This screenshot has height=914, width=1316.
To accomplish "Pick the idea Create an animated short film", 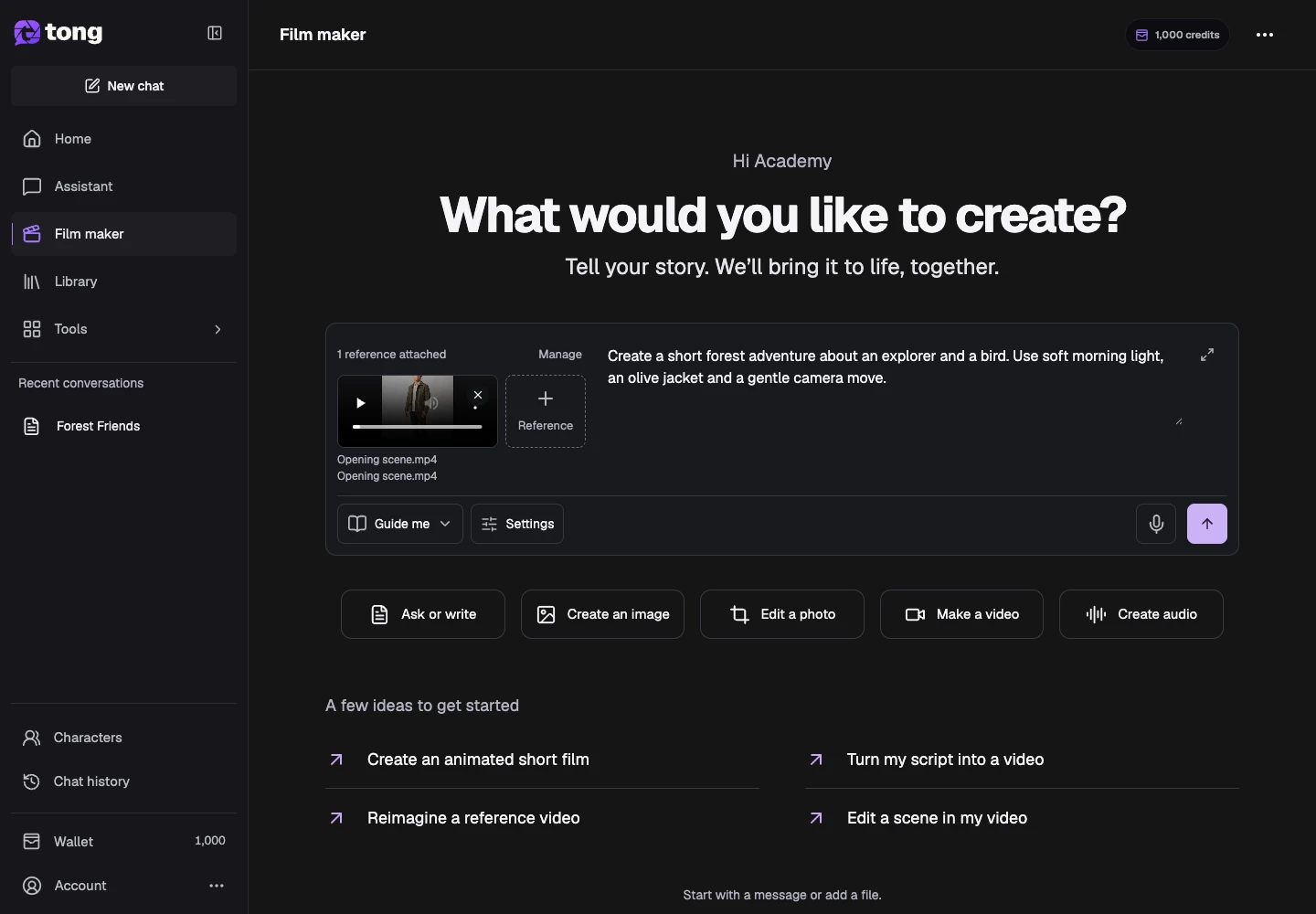I will [543, 760].
